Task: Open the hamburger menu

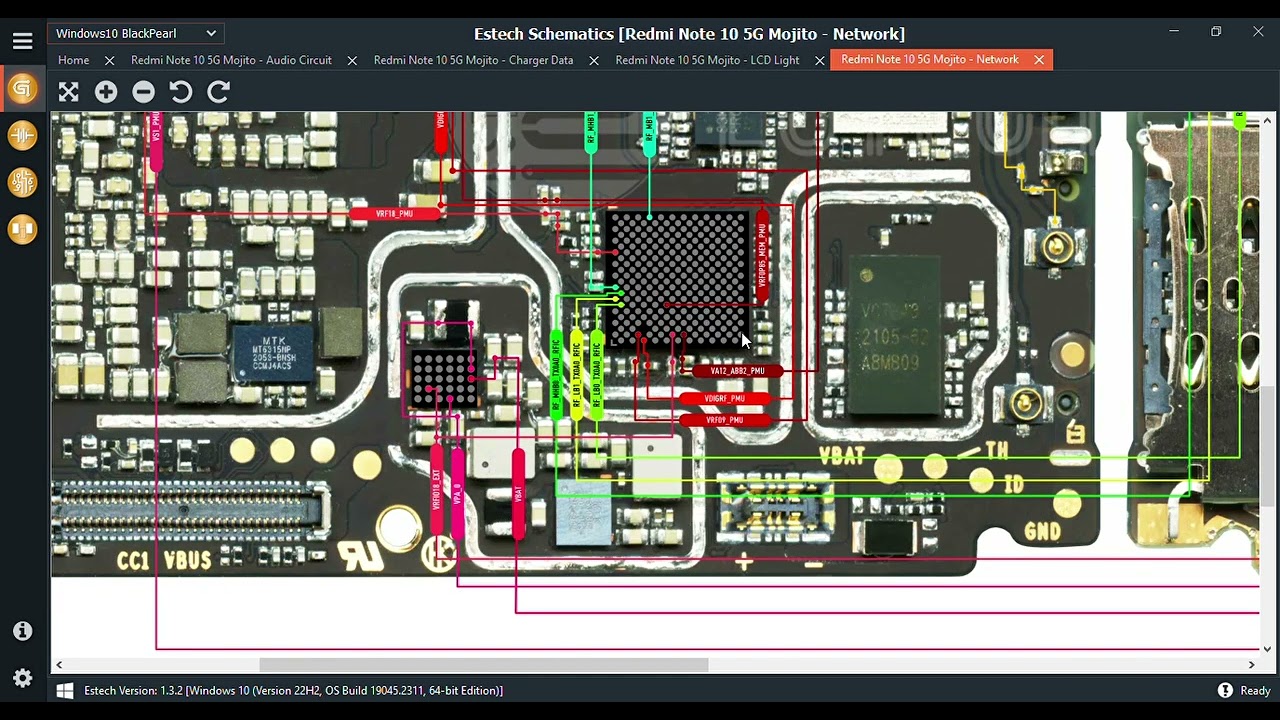Action: tap(22, 41)
